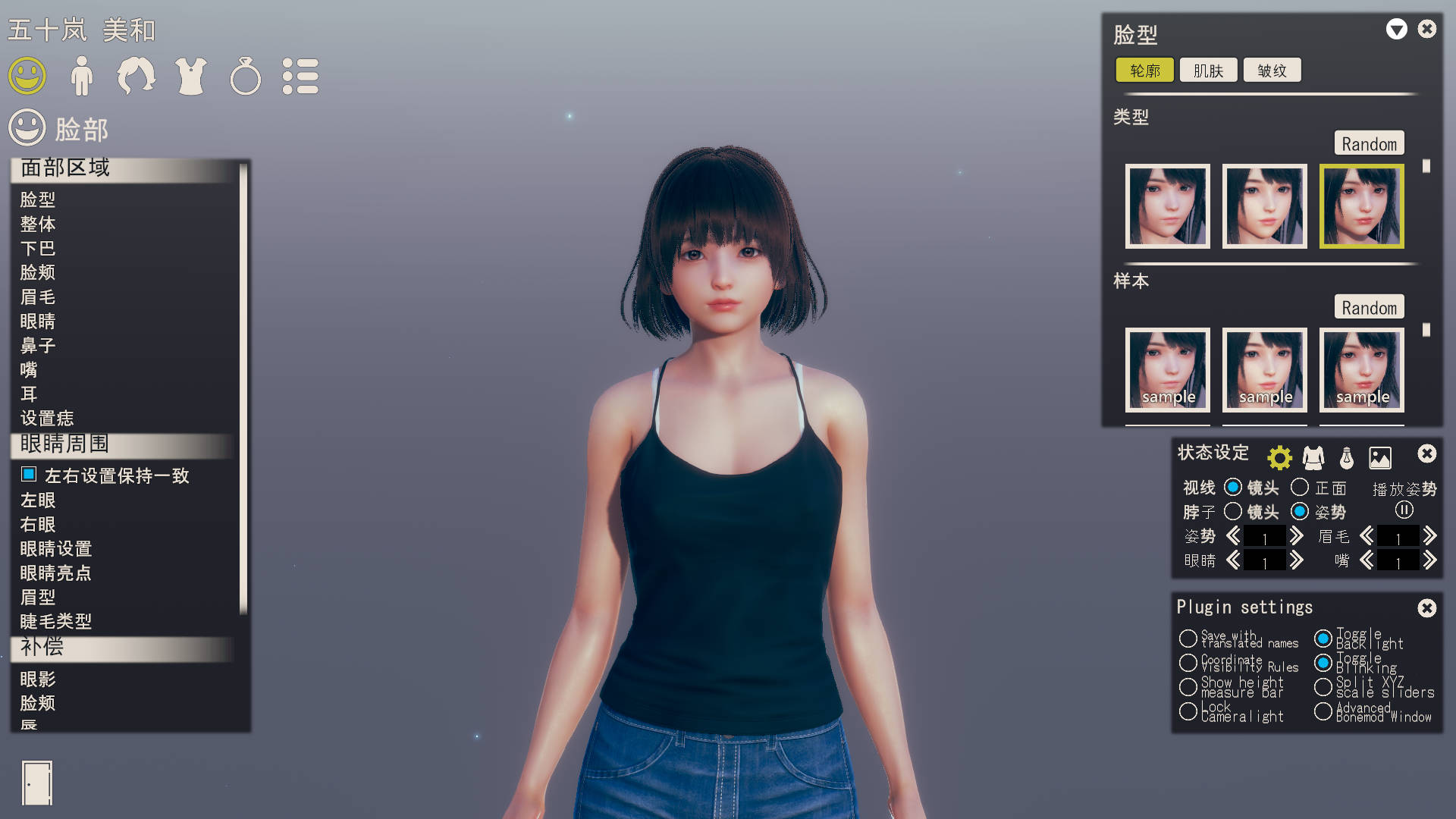Open clothing state icon in 状态设定 panel
Image resolution: width=1456 pixels, height=819 pixels.
pos(1313,457)
